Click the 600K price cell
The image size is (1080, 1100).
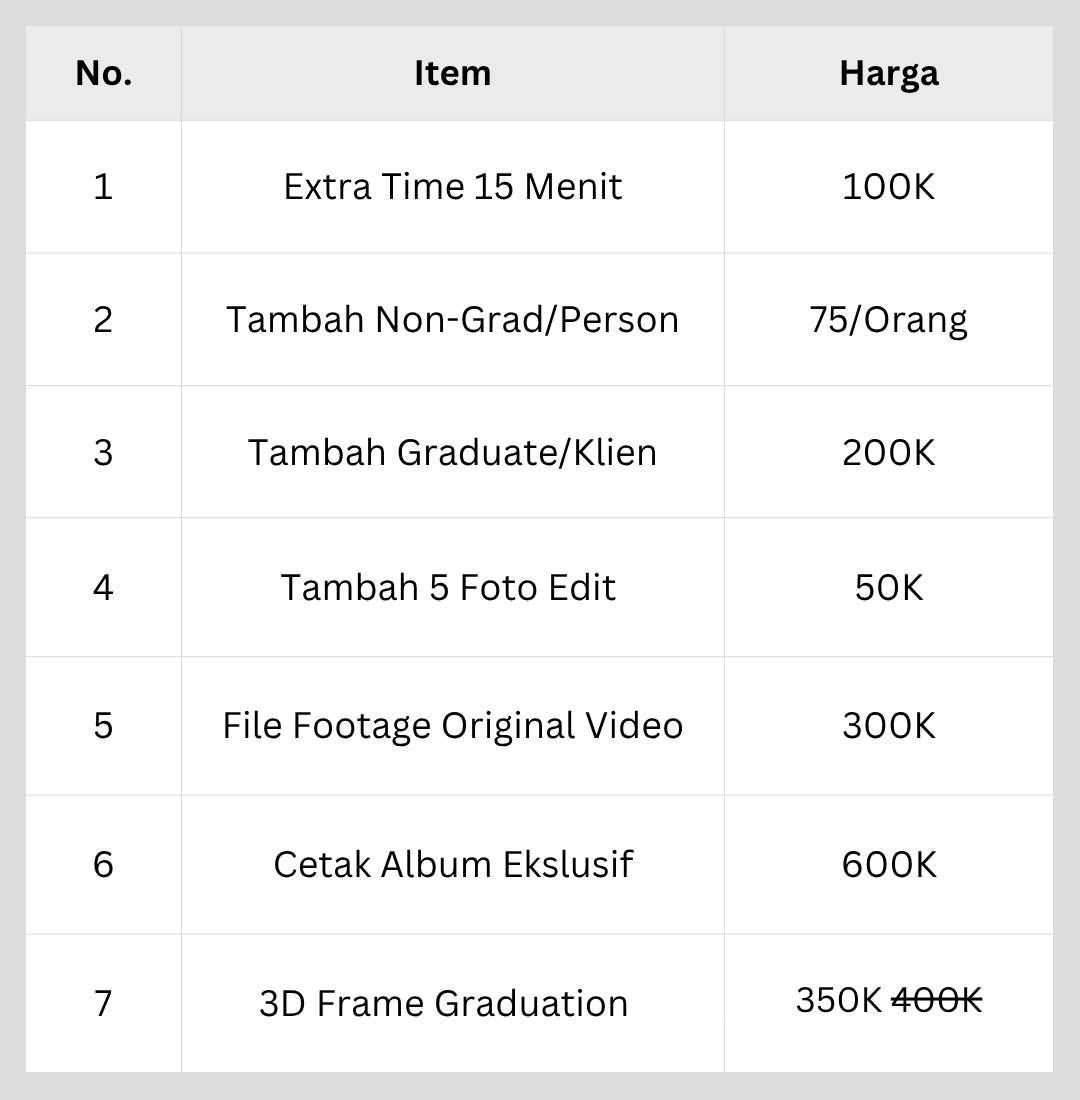pyautogui.click(x=888, y=864)
